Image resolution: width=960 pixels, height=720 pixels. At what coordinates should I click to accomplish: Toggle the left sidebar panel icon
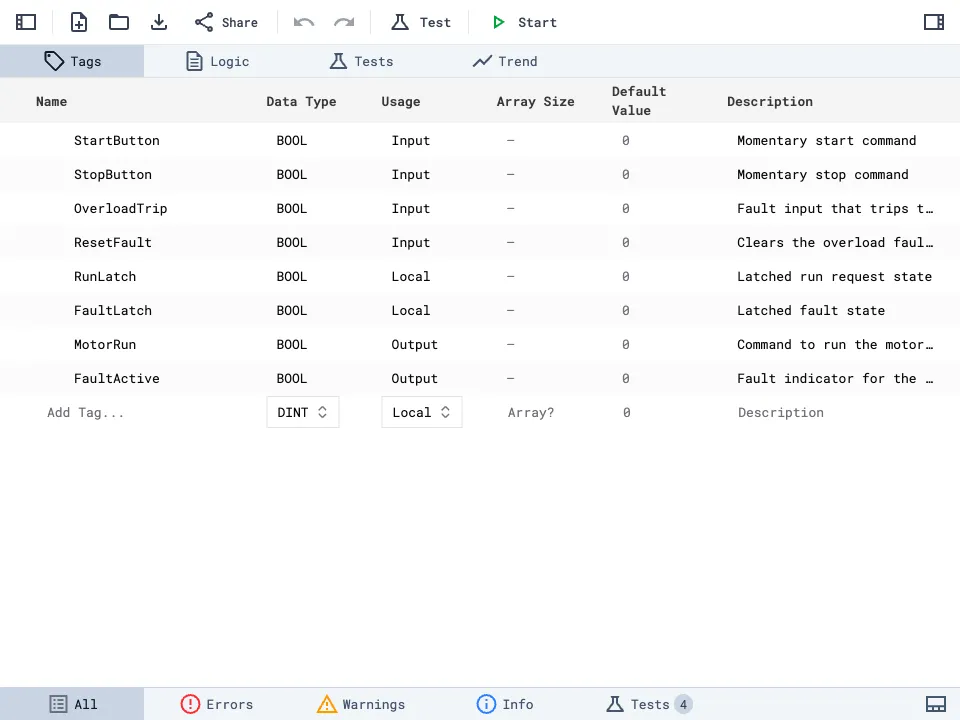25,22
